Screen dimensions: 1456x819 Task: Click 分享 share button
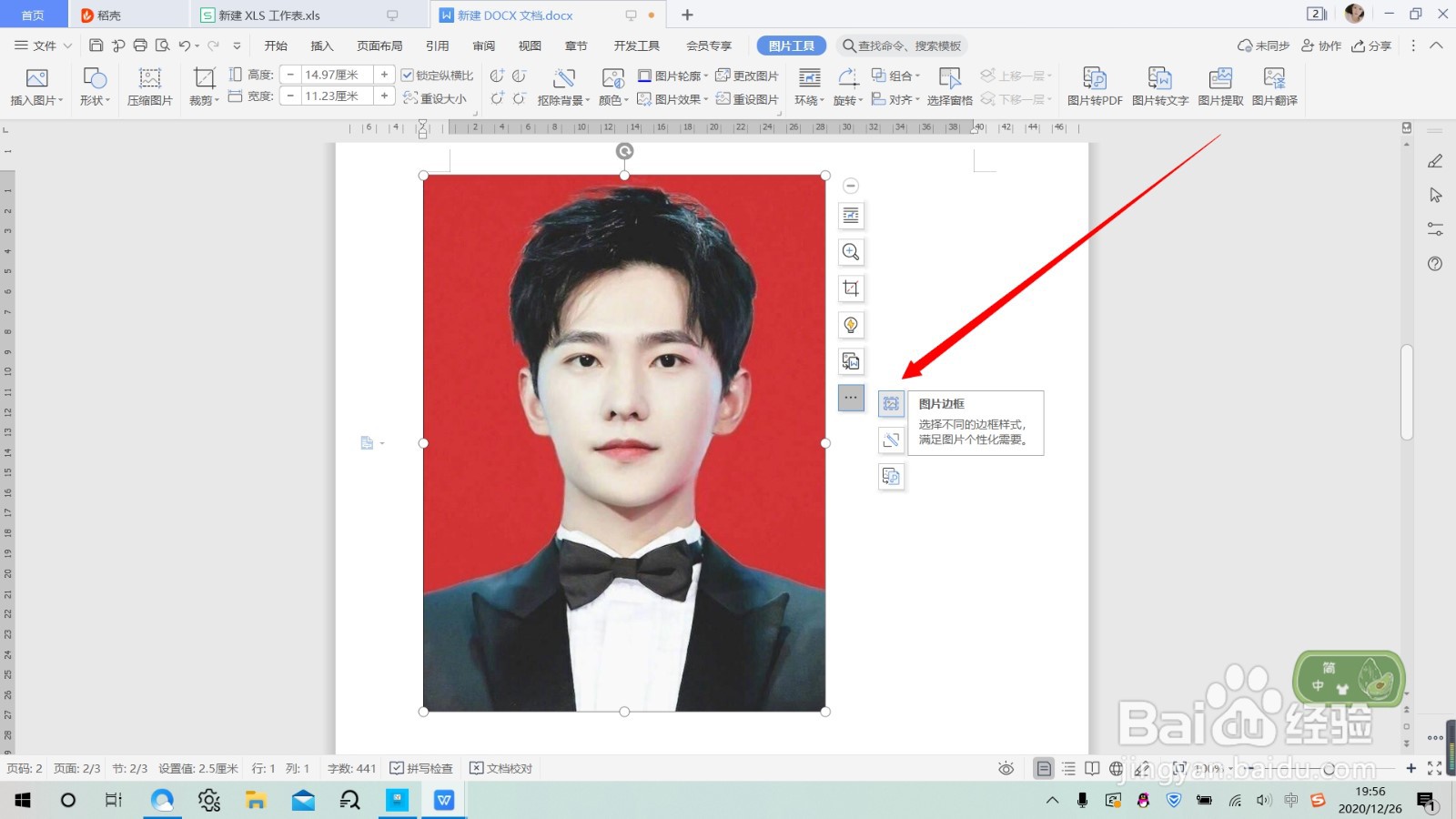coord(1371,45)
